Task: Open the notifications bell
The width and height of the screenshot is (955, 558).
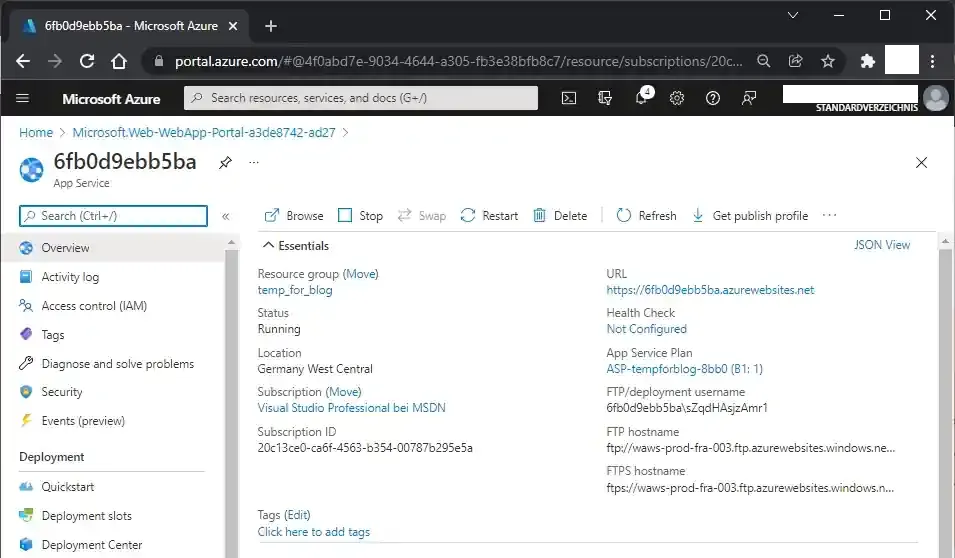Action: click(641, 97)
